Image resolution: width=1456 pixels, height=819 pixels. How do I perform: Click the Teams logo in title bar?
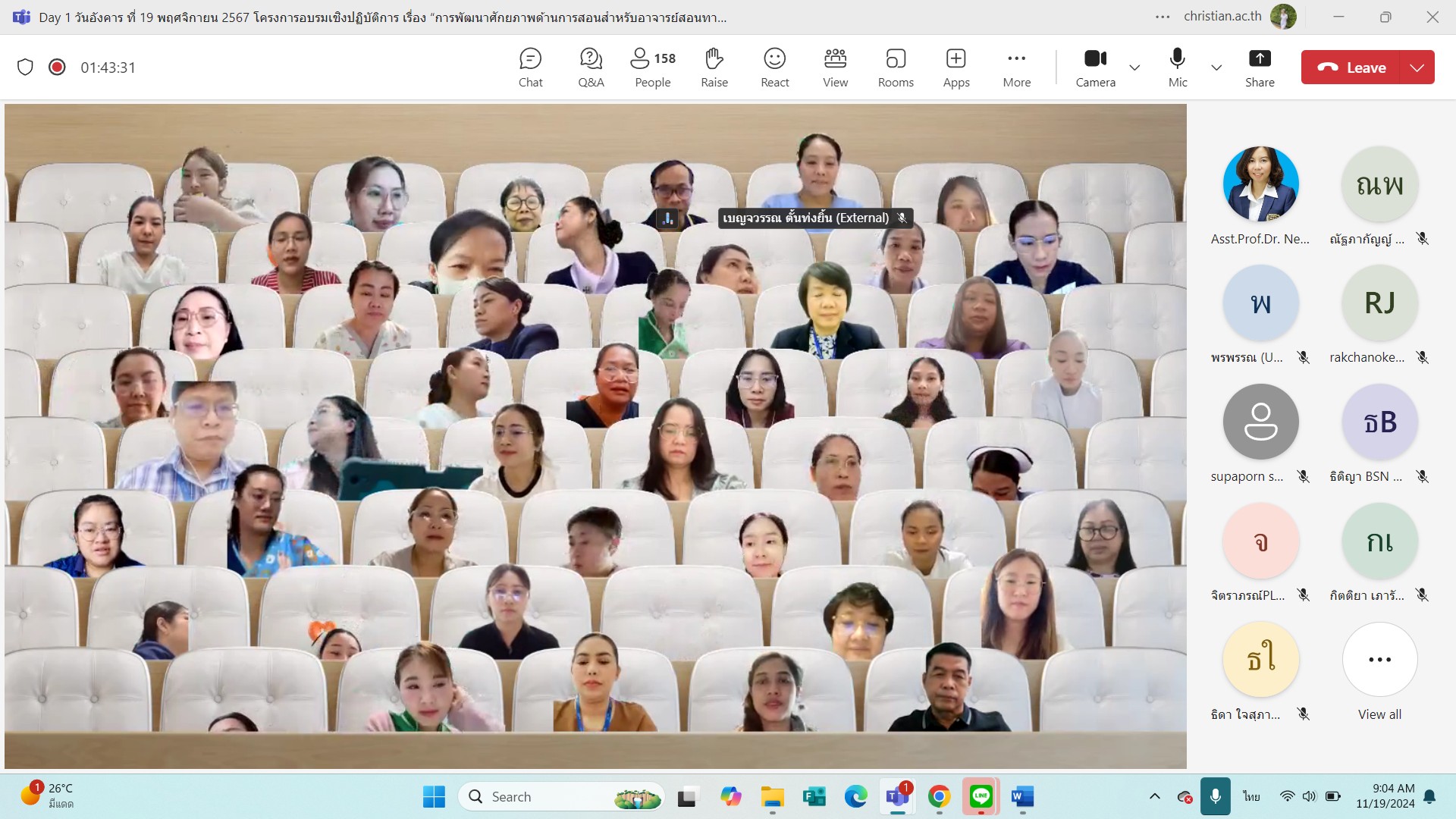pyautogui.click(x=21, y=17)
